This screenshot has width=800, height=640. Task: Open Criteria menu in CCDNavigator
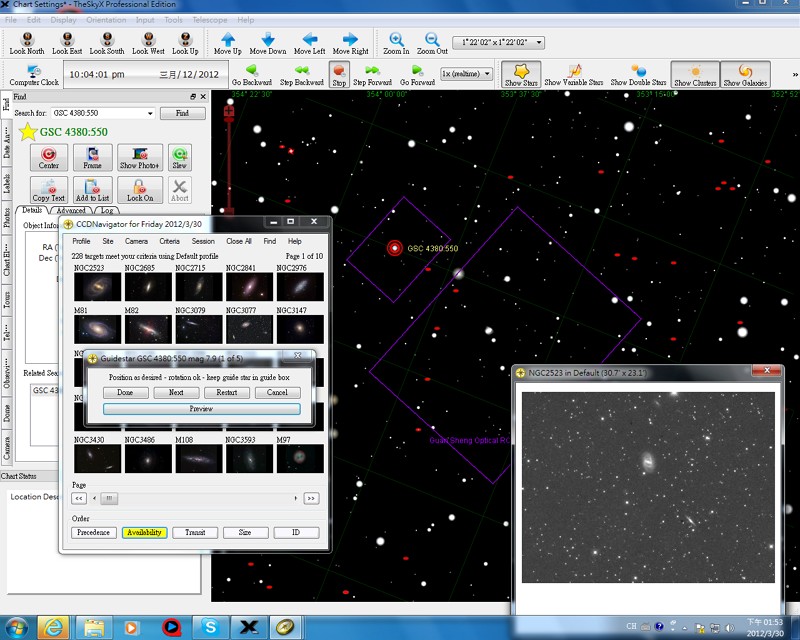(169, 241)
